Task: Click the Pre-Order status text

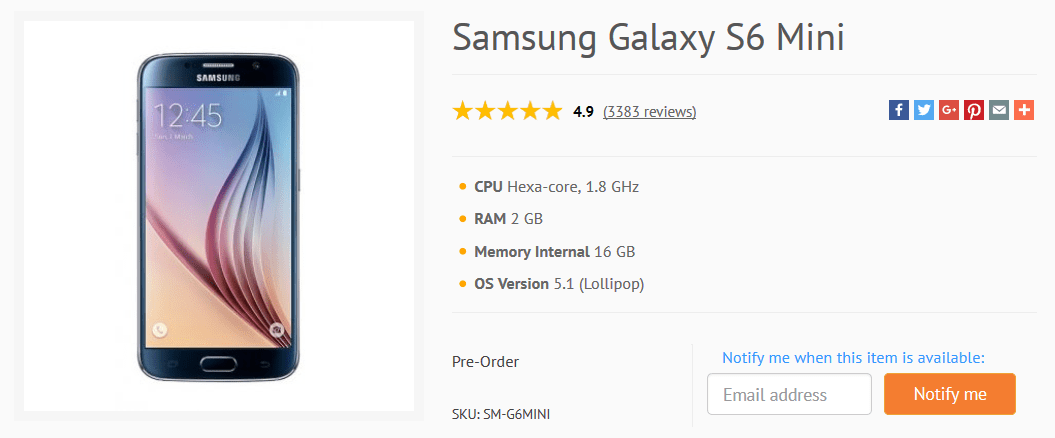Action: (x=485, y=362)
